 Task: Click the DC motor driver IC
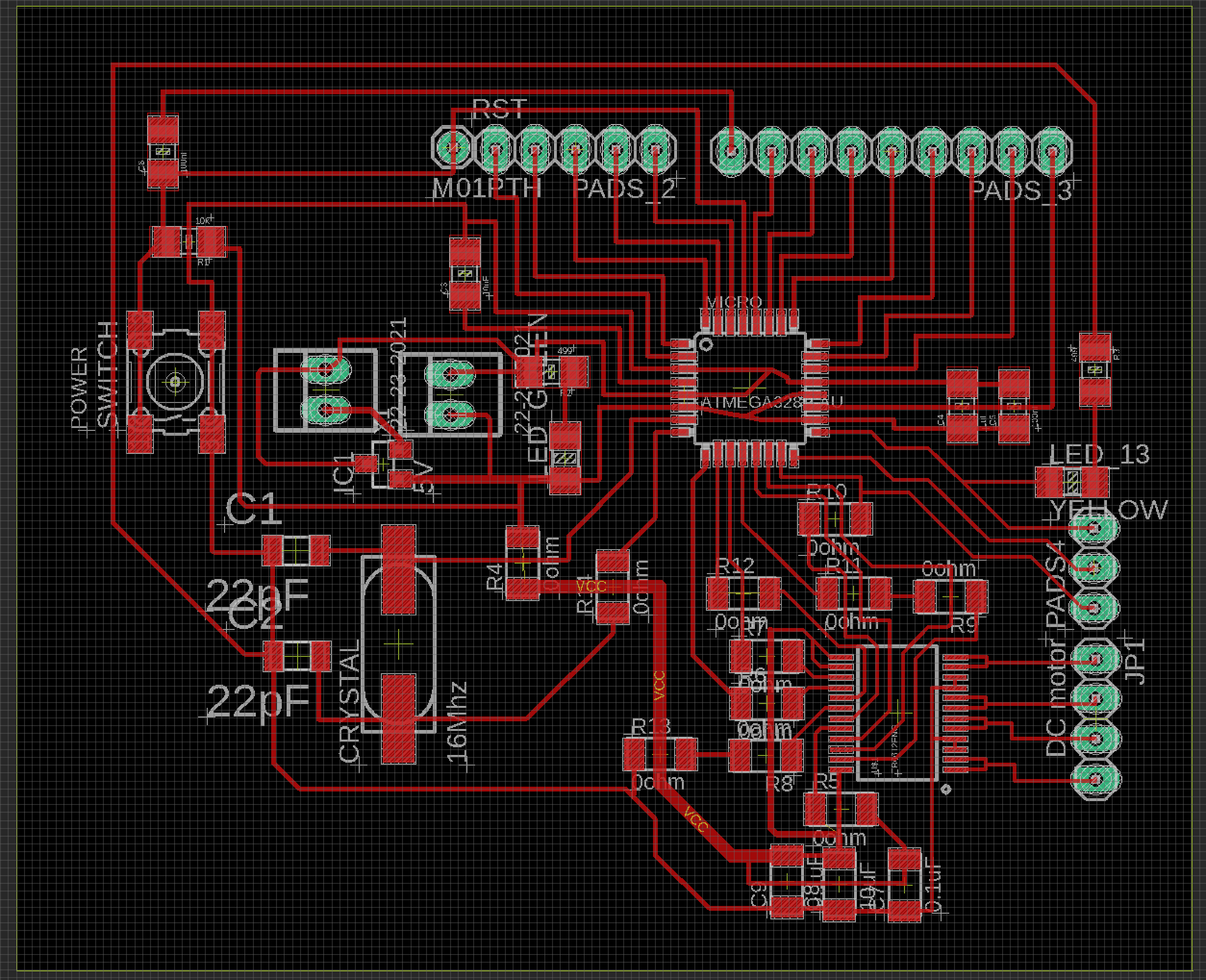898,714
